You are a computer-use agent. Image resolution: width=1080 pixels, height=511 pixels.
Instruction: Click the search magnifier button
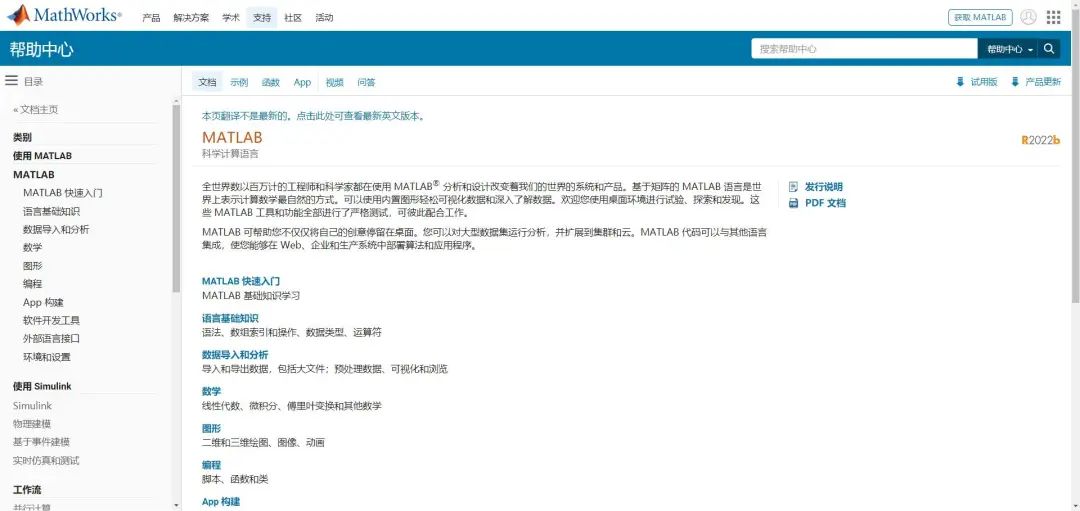(1049, 49)
